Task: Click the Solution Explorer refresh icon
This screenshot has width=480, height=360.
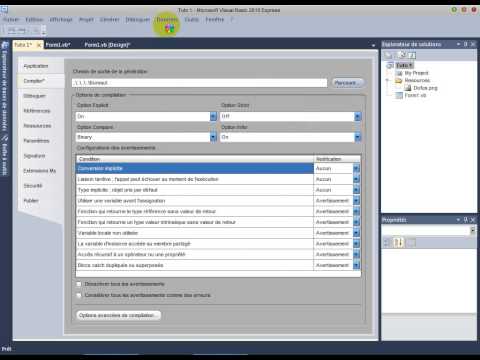Action: 403,55
